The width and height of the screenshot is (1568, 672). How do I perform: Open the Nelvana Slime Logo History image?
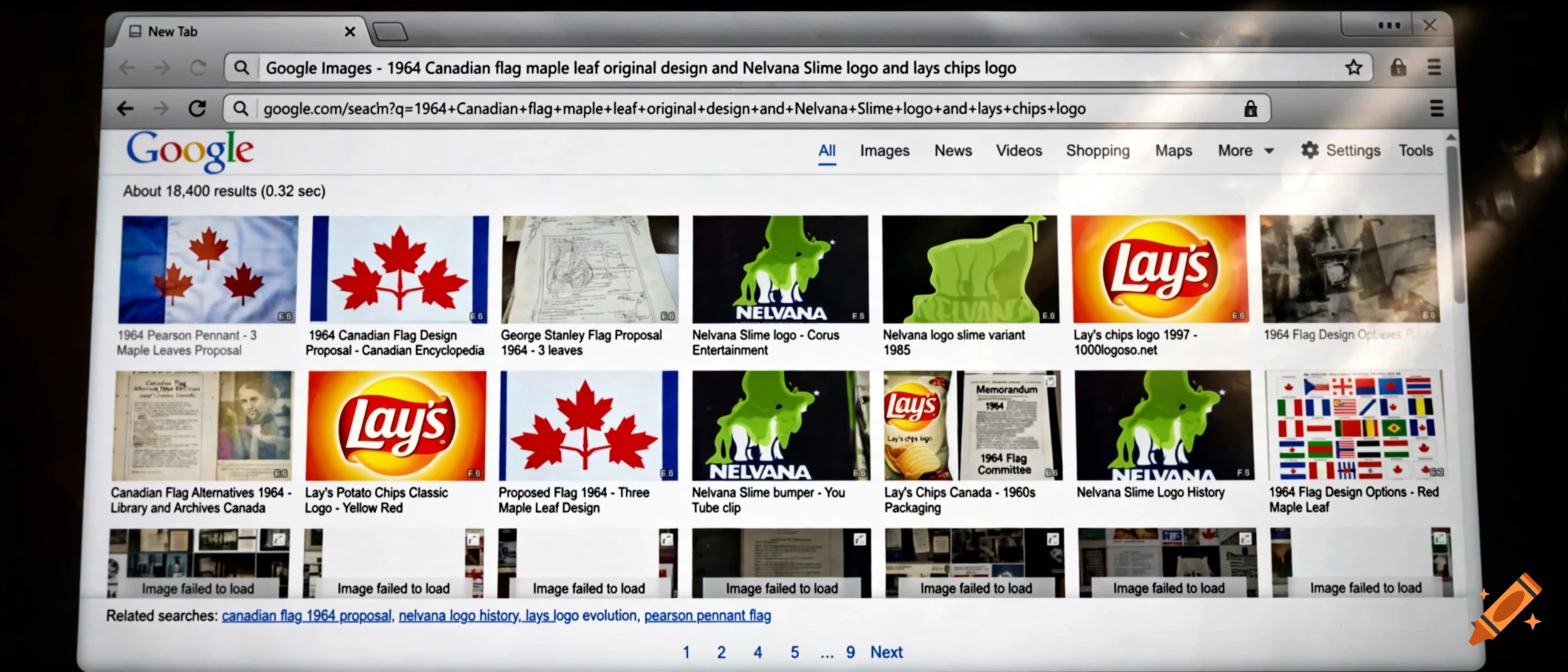click(1163, 425)
